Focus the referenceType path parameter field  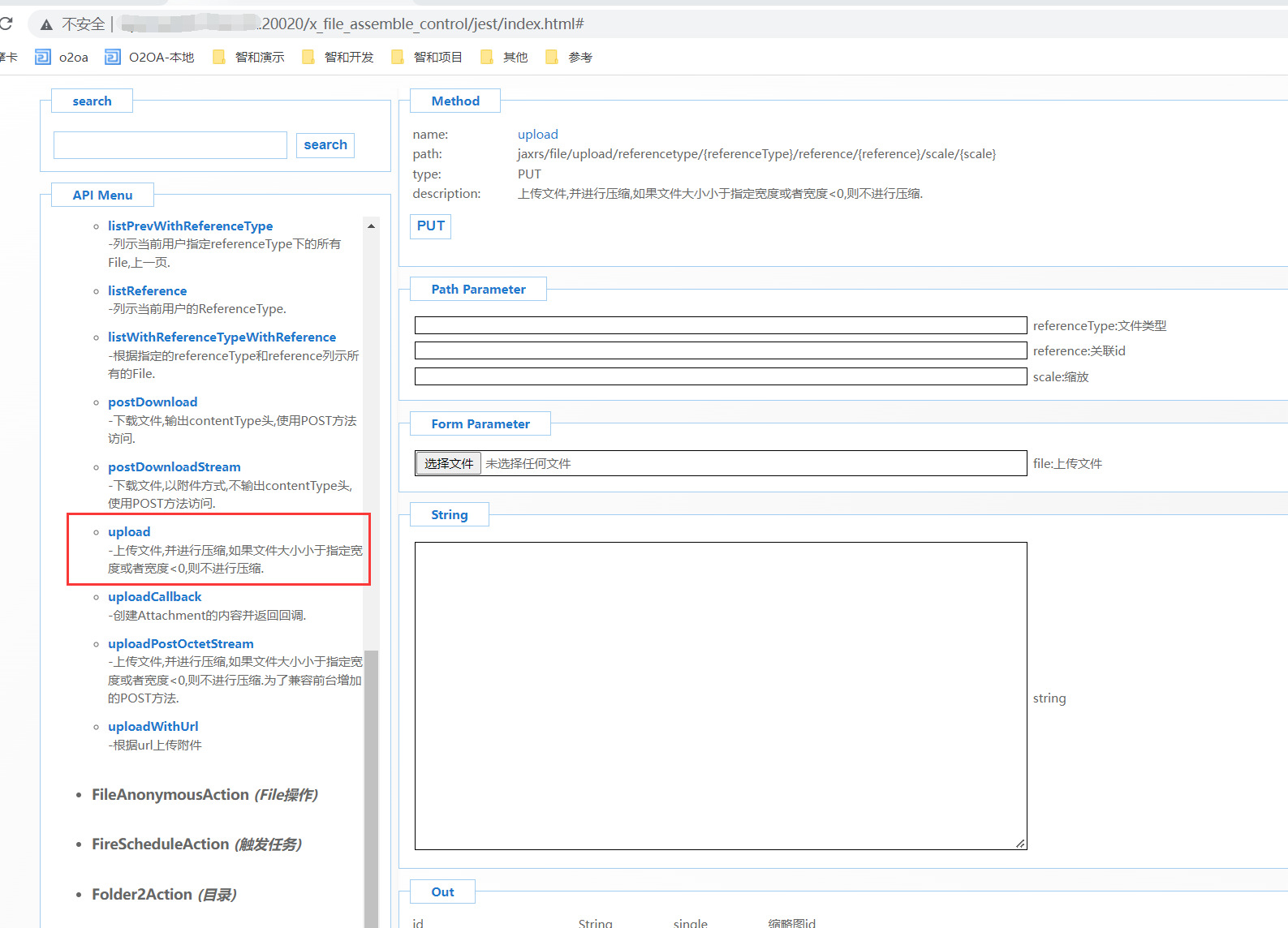pyautogui.click(x=720, y=325)
